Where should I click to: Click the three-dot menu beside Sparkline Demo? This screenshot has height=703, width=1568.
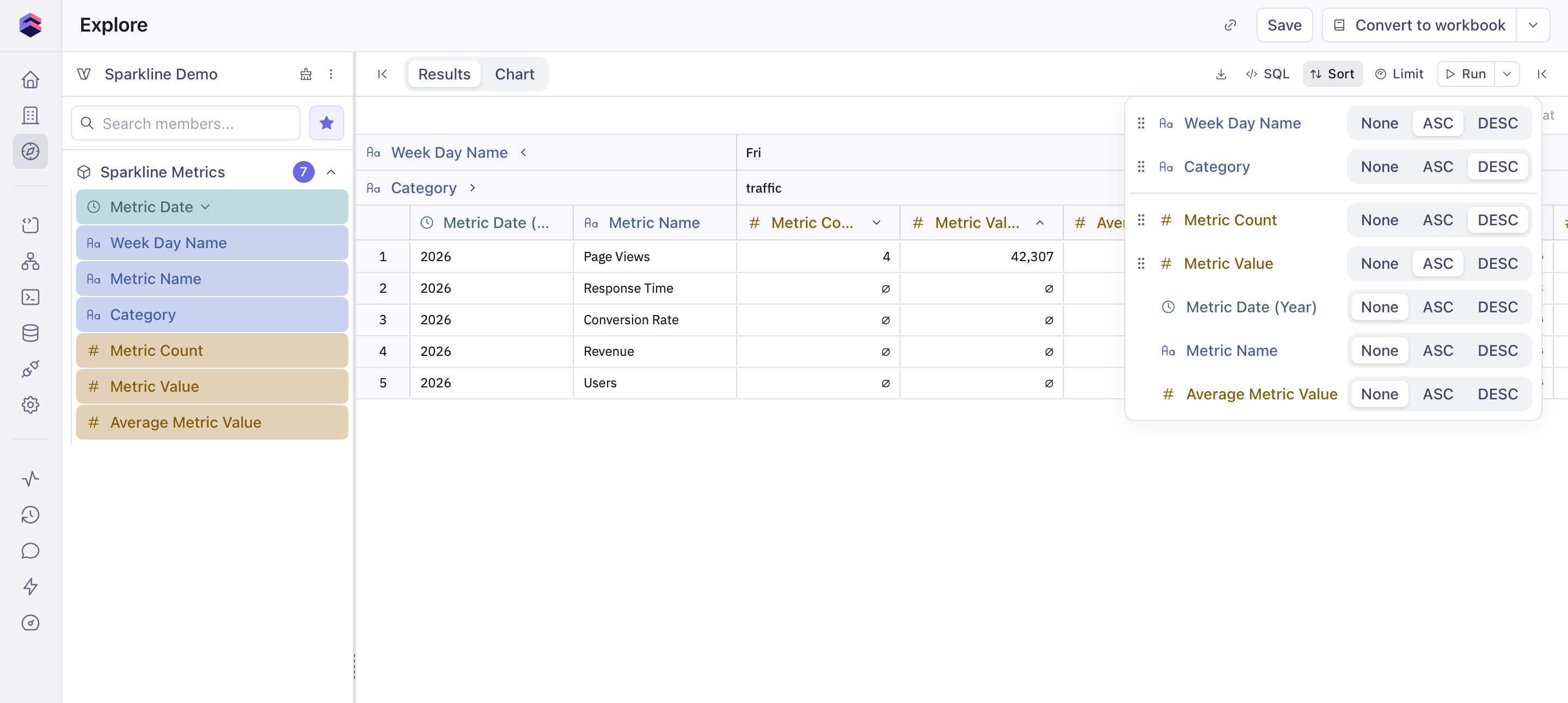click(x=331, y=74)
